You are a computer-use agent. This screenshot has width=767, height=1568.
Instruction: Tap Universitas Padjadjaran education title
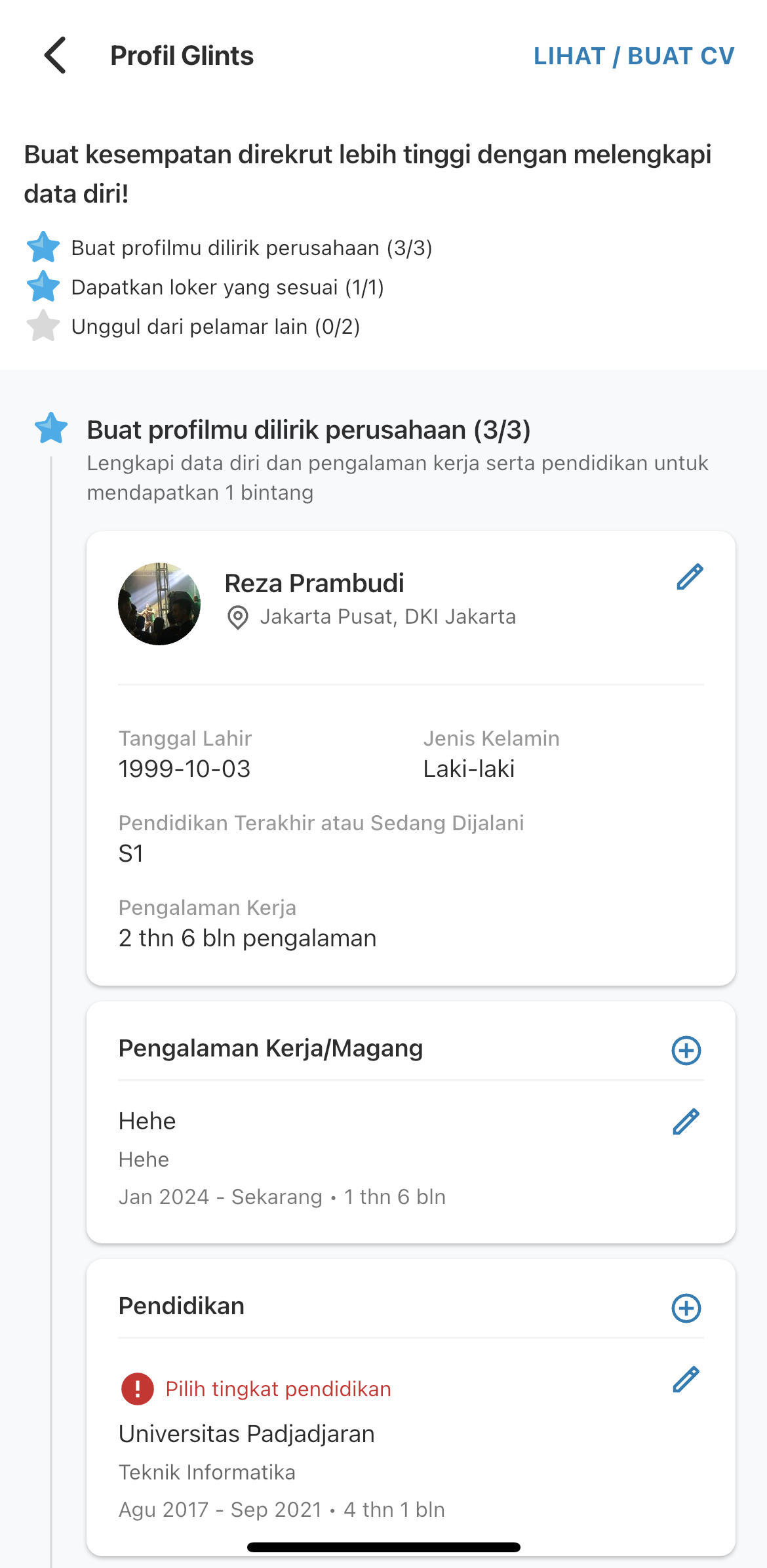point(246,1434)
